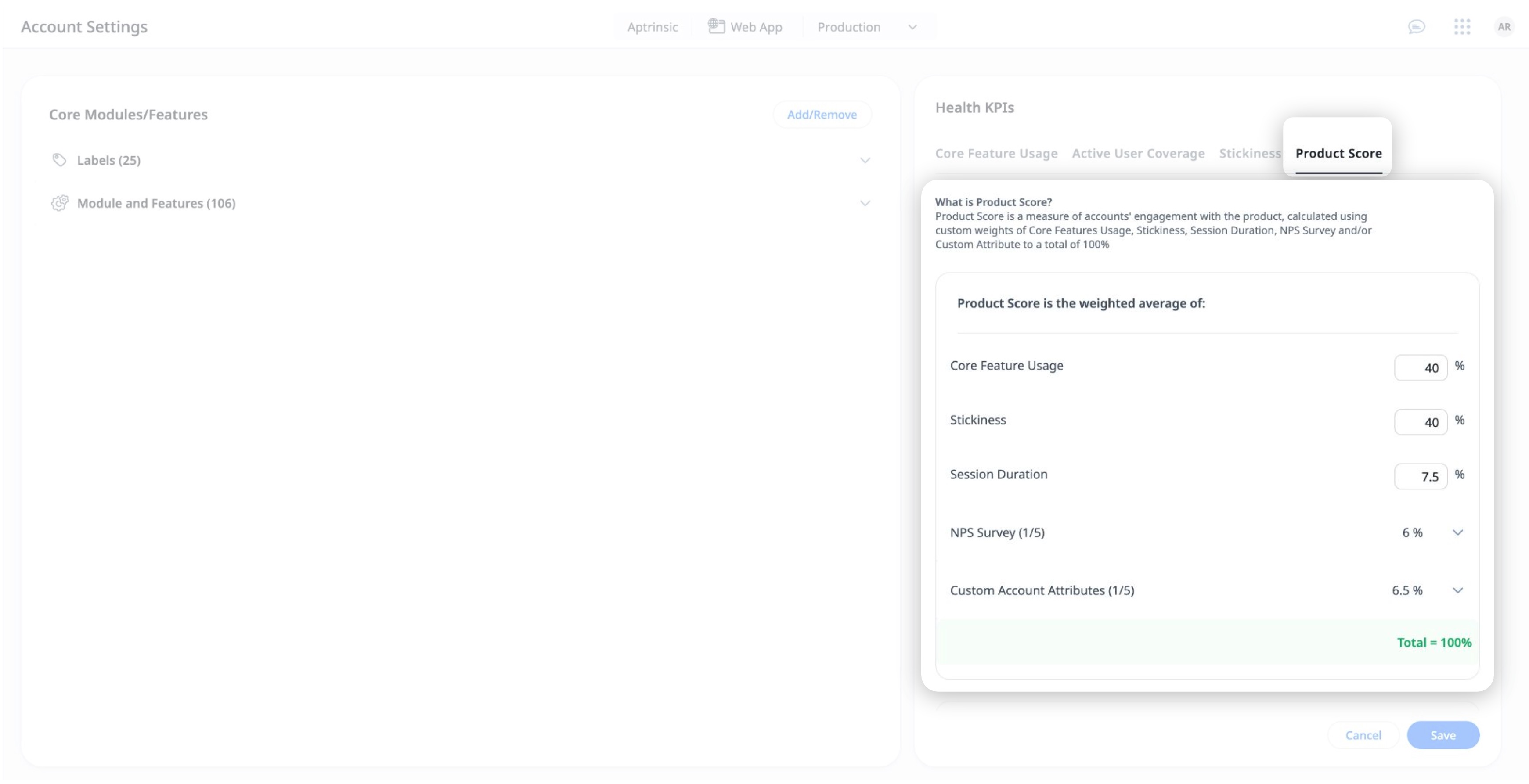Select the Stickiness tab
This screenshot has height=784, width=1529.
point(1249,153)
